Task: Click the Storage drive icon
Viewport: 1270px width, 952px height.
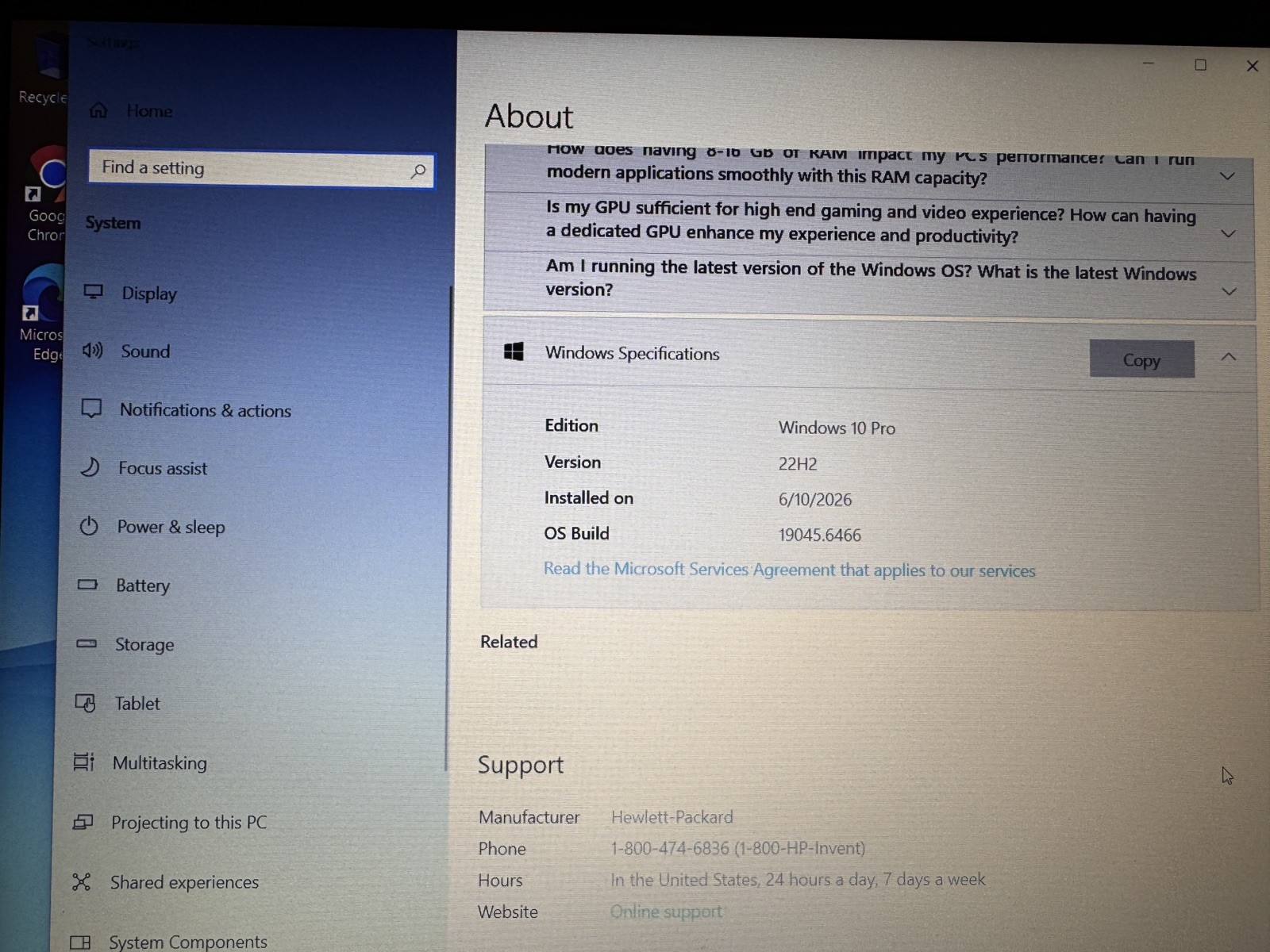Action: 87,643
